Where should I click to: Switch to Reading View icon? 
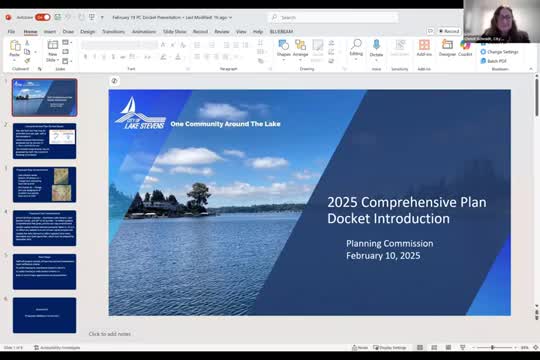pyautogui.click(x=448, y=348)
